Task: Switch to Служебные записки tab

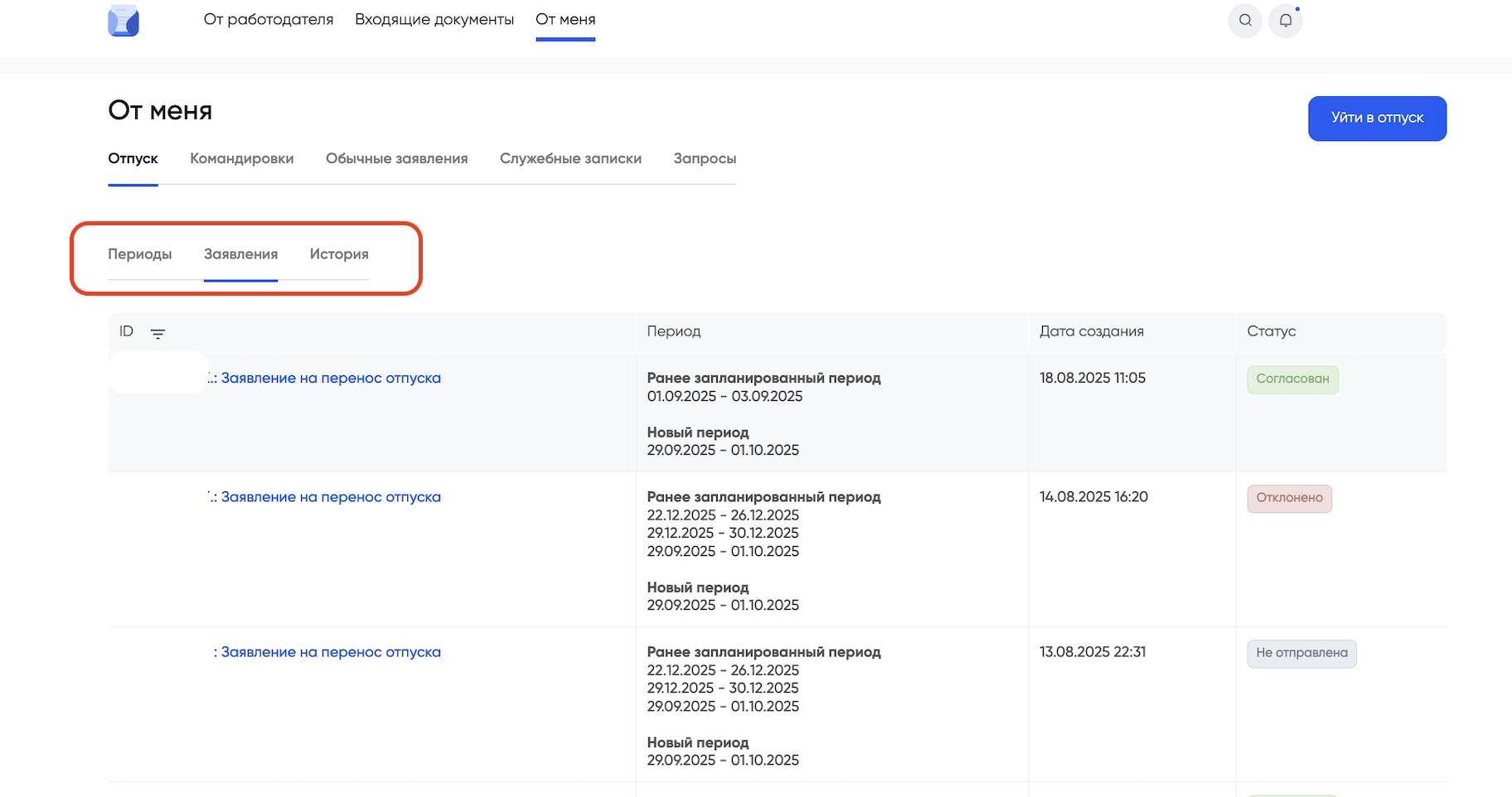Action: pos(570,159)
